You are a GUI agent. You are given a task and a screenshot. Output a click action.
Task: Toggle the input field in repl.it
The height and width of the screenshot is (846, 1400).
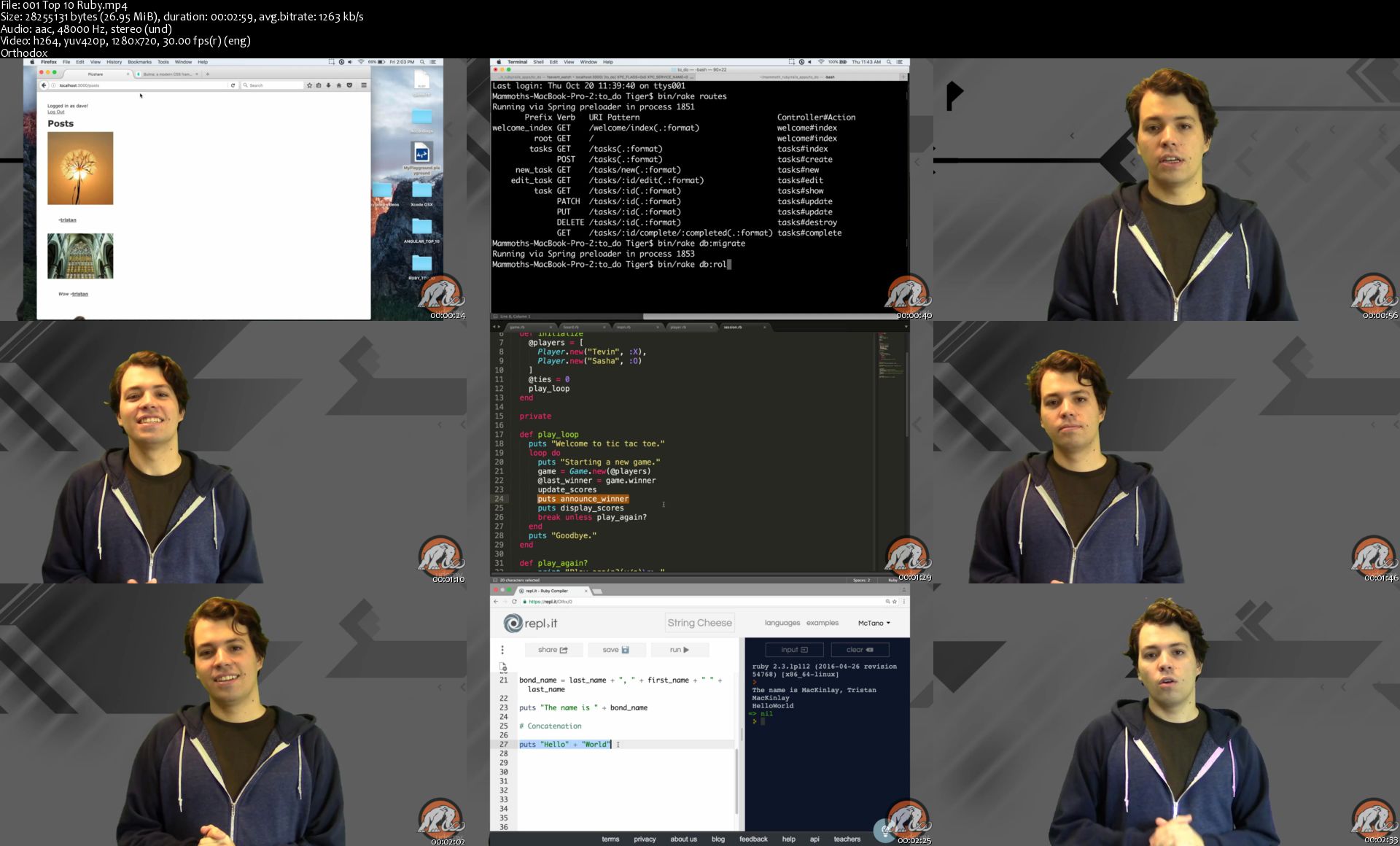coord(791,651)
